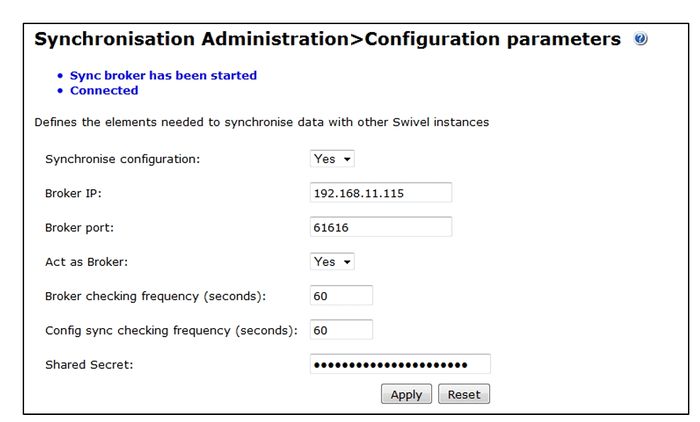This screenshot has height=422, width=700.
Task: Focus the Broker port input box
Action: [x=381, y=227]
